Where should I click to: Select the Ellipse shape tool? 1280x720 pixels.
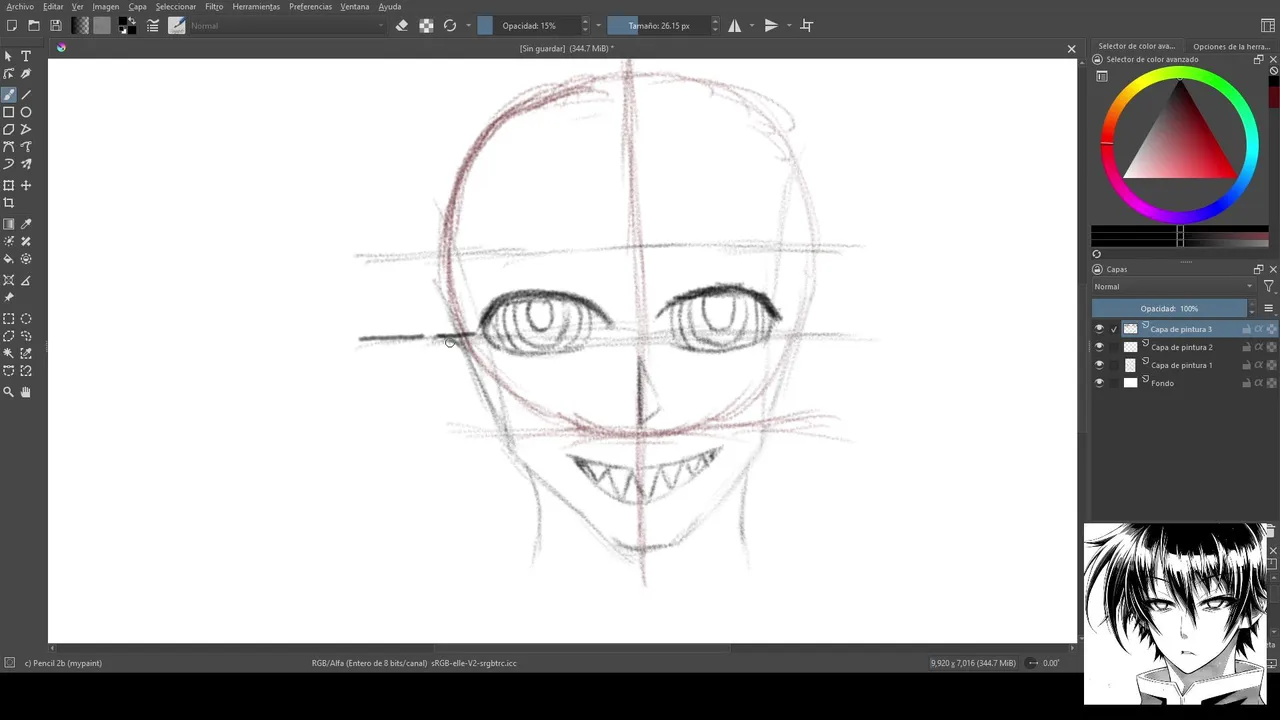26,112
